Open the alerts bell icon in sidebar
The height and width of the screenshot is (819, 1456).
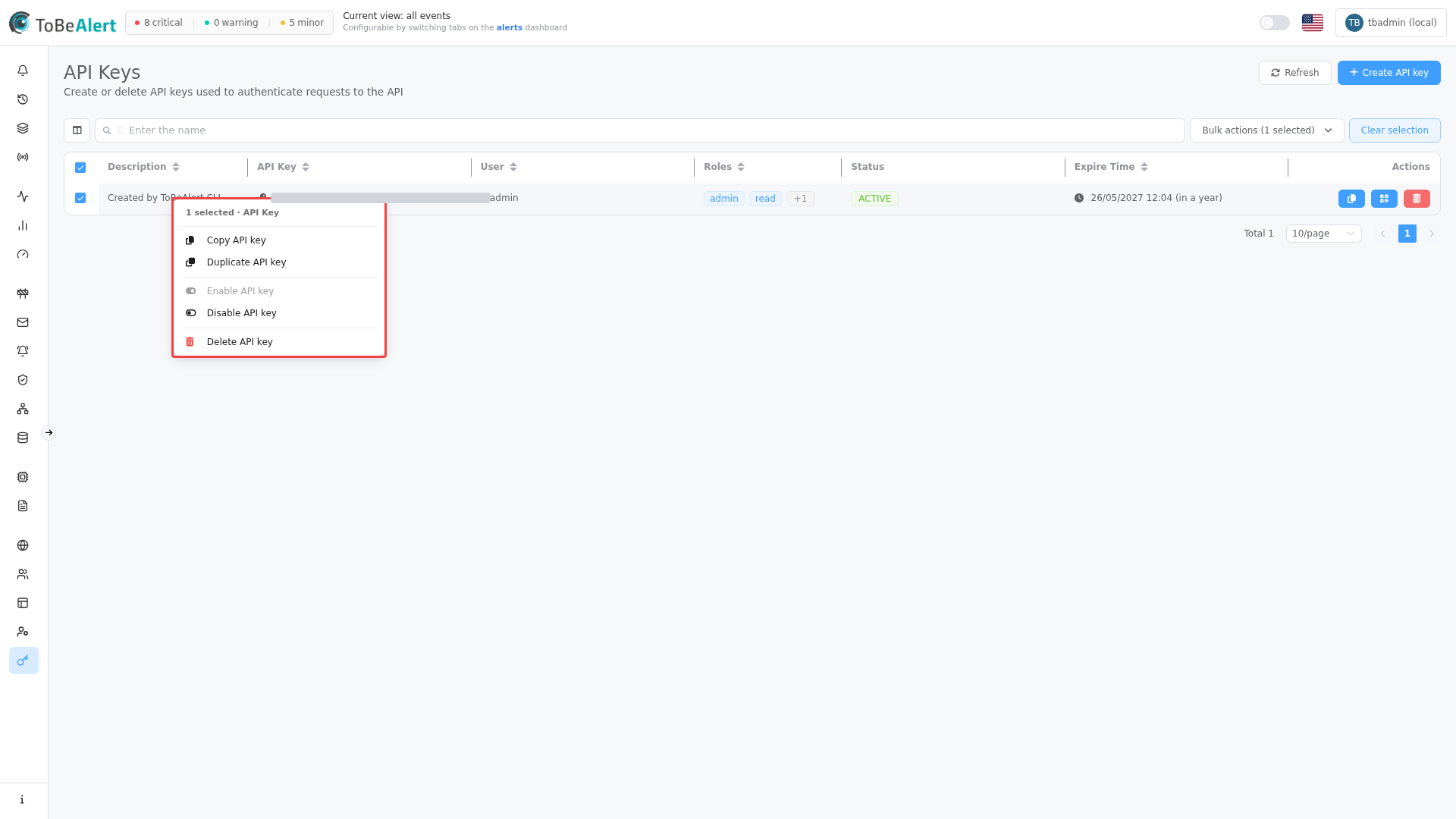tap(23, 71)
